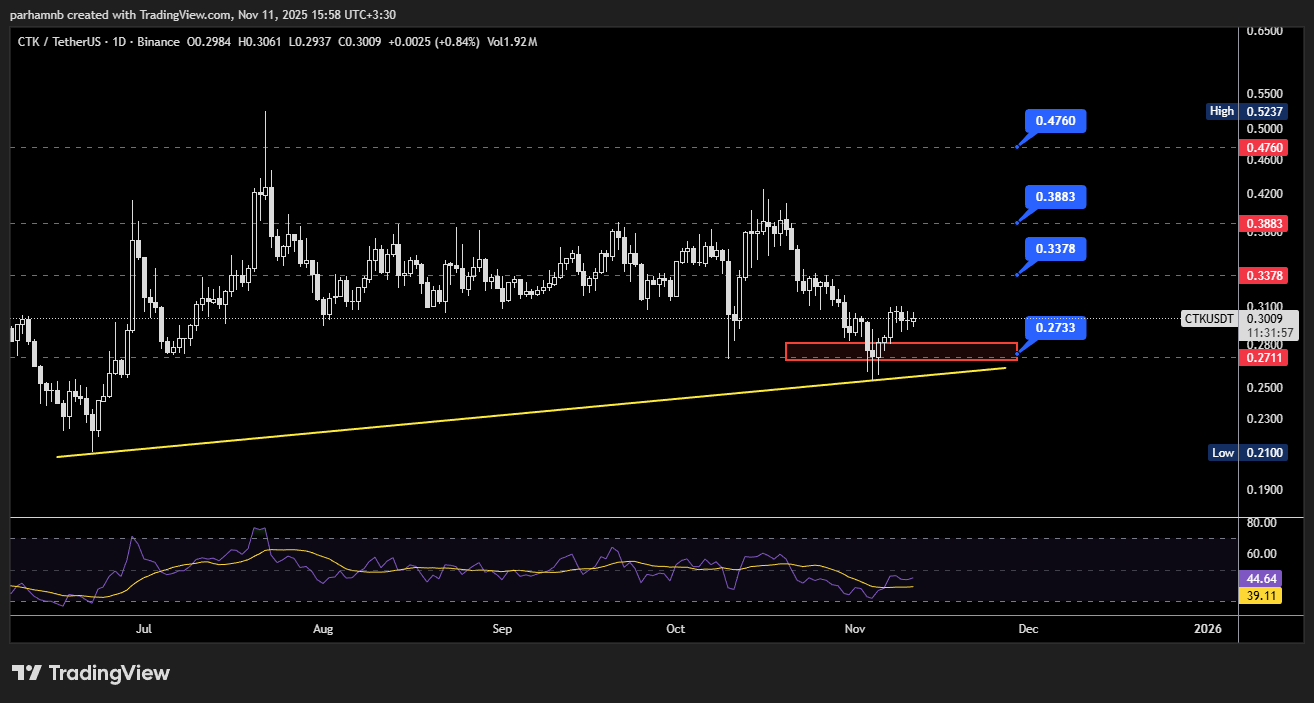Select the blue 0.2733 callout label

click(1055, 328)
